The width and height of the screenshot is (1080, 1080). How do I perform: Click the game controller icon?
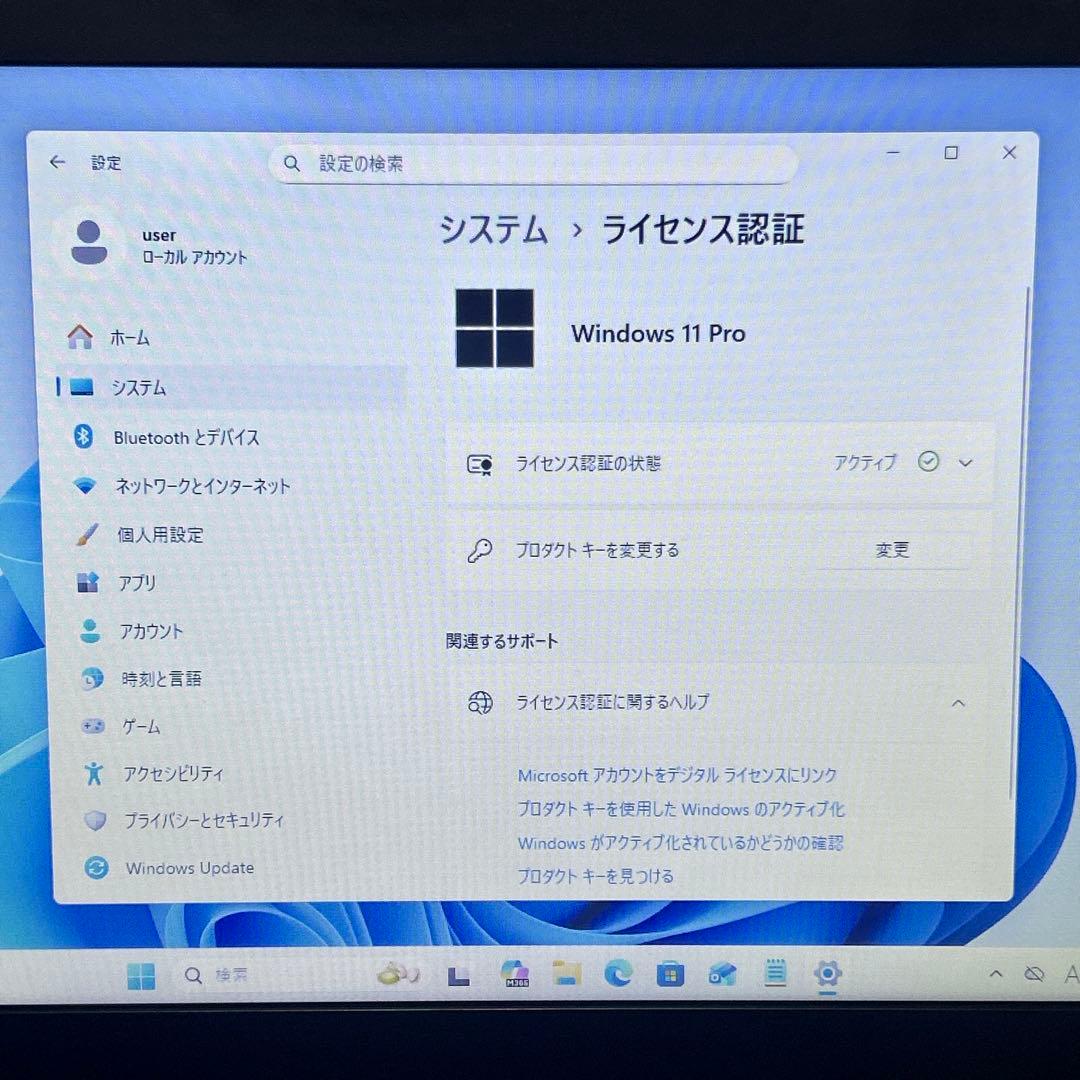pyautogui.click(x=92, y=726)
